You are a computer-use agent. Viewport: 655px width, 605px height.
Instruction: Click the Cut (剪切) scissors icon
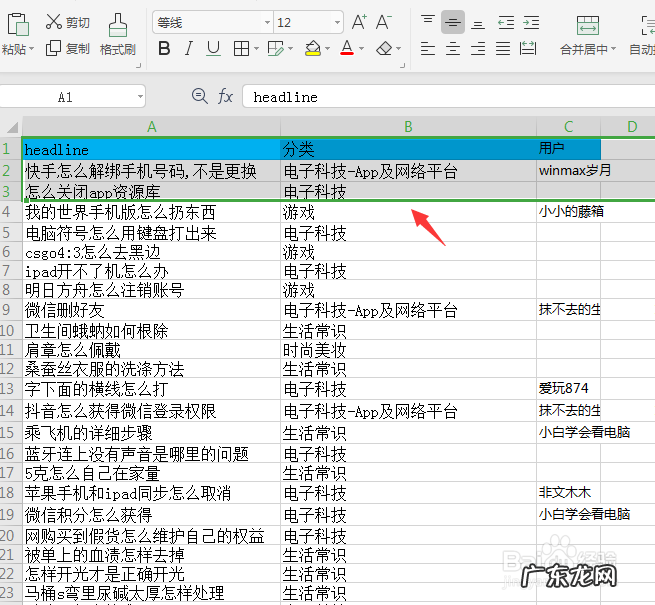(53, 22)
